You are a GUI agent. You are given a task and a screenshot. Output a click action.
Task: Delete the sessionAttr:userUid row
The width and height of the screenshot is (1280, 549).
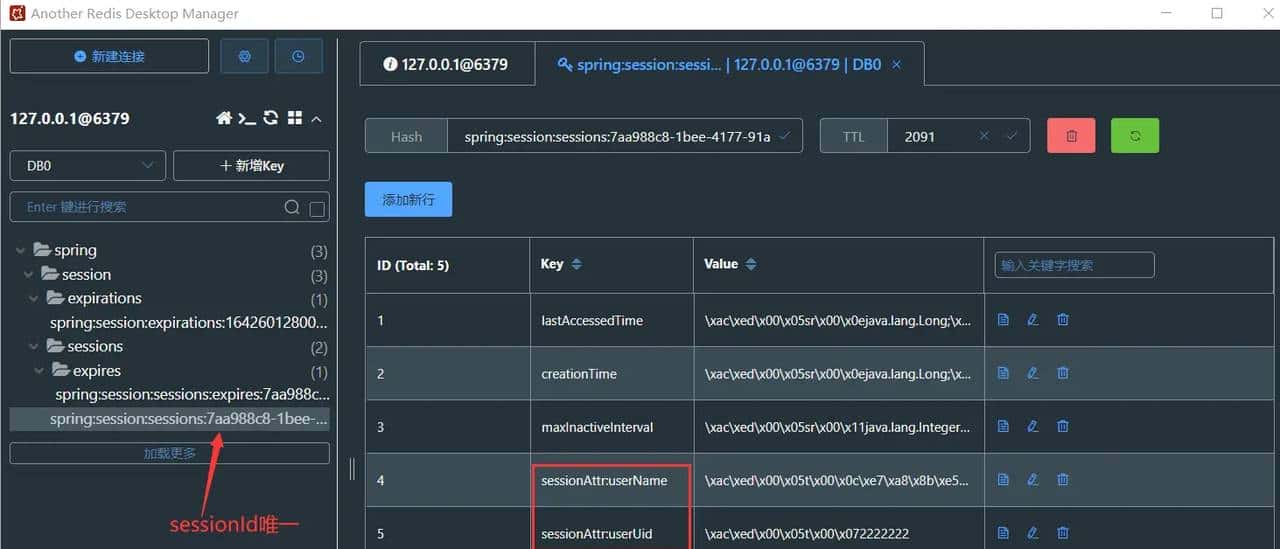[1063, 533]
